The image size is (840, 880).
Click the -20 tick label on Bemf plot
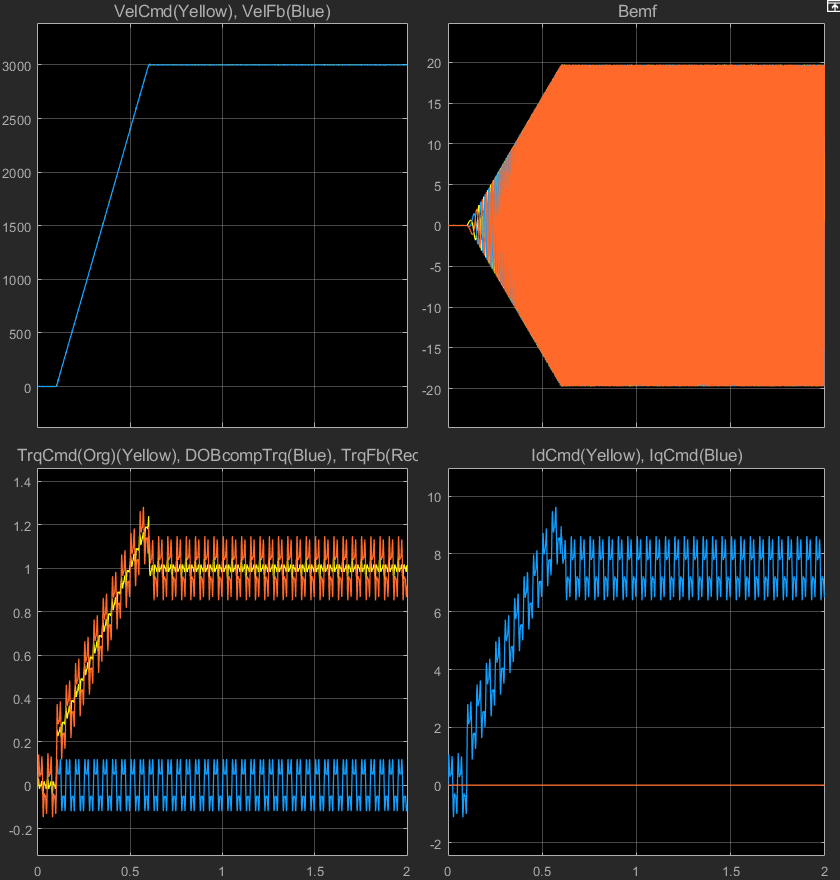pyautogui.click(x=432, y=390)
